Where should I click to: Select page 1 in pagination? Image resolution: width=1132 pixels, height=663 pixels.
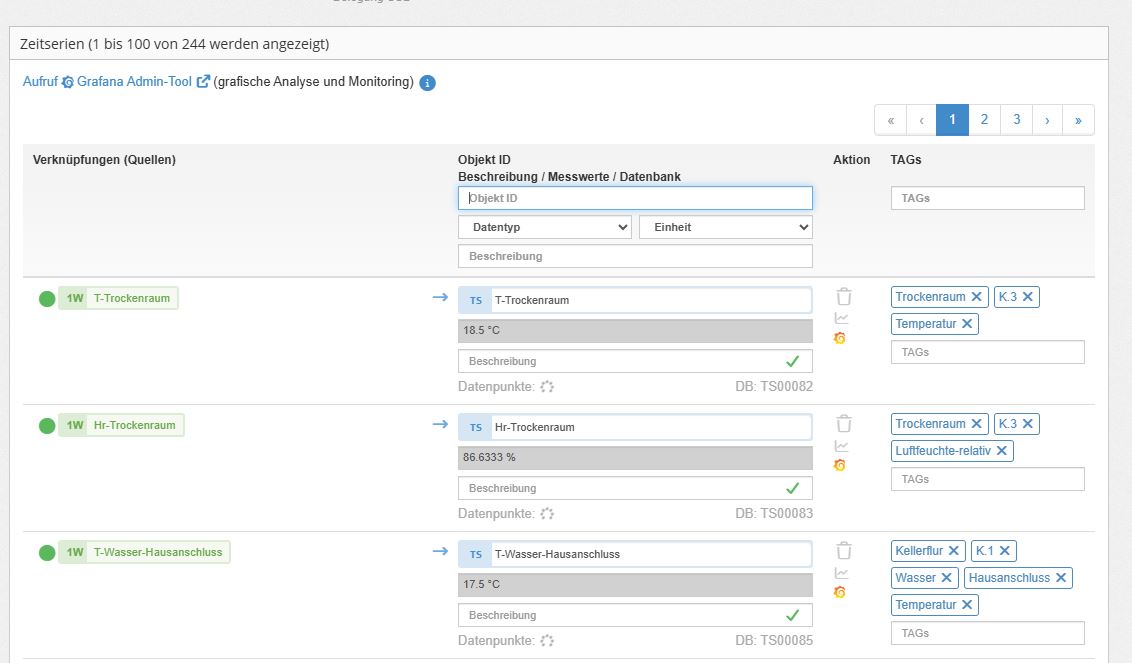[x=952, y=120]
